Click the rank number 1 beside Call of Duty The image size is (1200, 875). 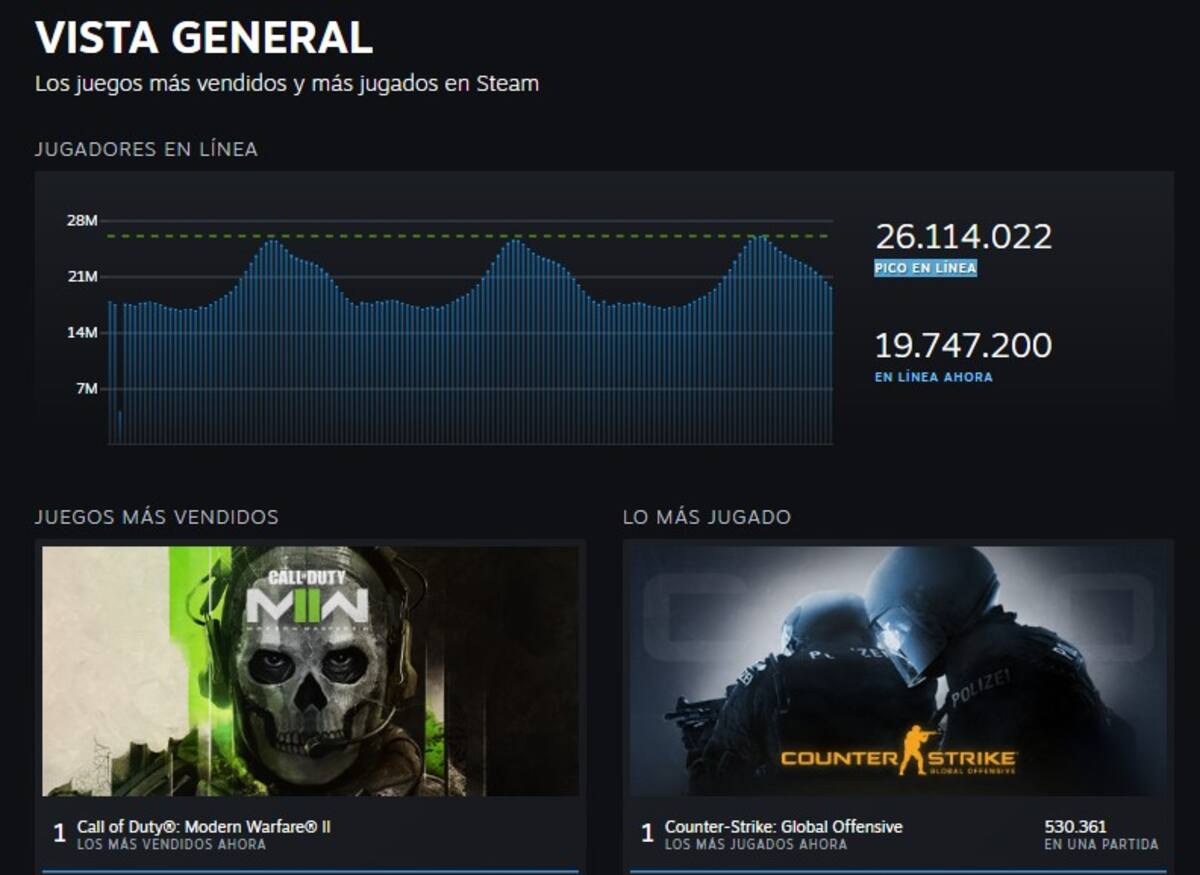pos(59,833)
